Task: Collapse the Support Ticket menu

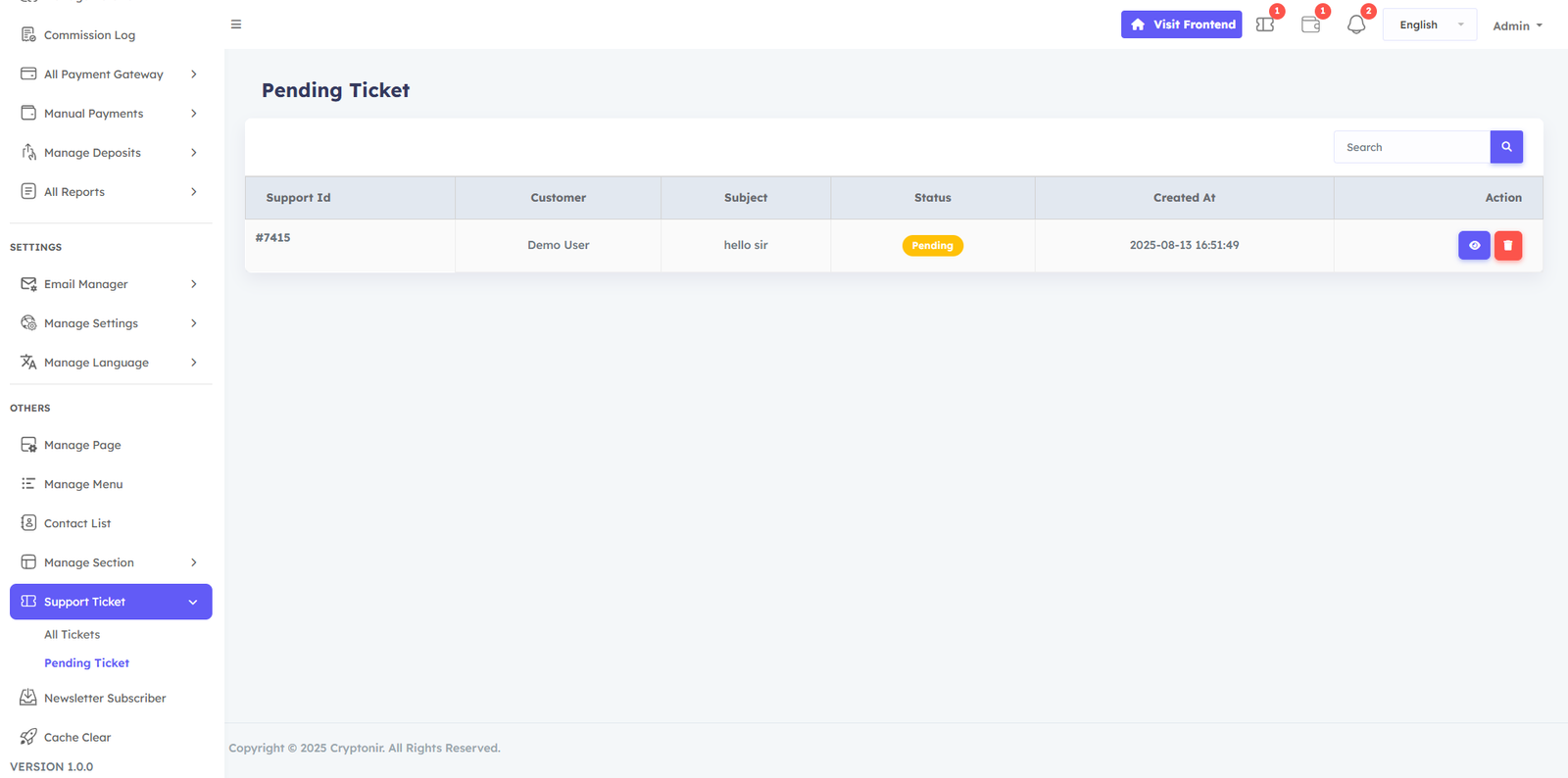Action: [x=193, y=602]
